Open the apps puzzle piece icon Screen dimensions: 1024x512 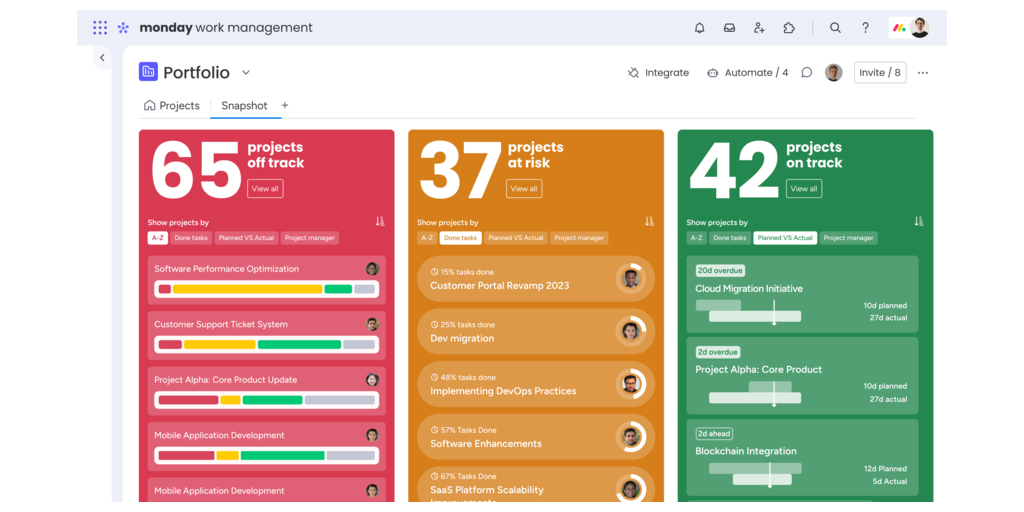coord(789,28)
